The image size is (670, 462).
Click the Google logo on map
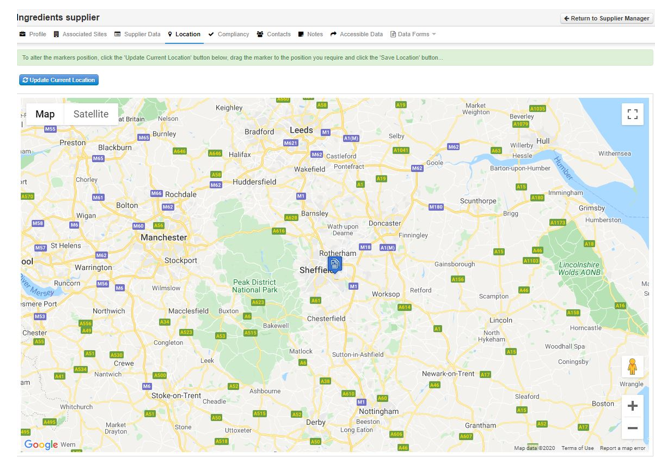point(41,444)
